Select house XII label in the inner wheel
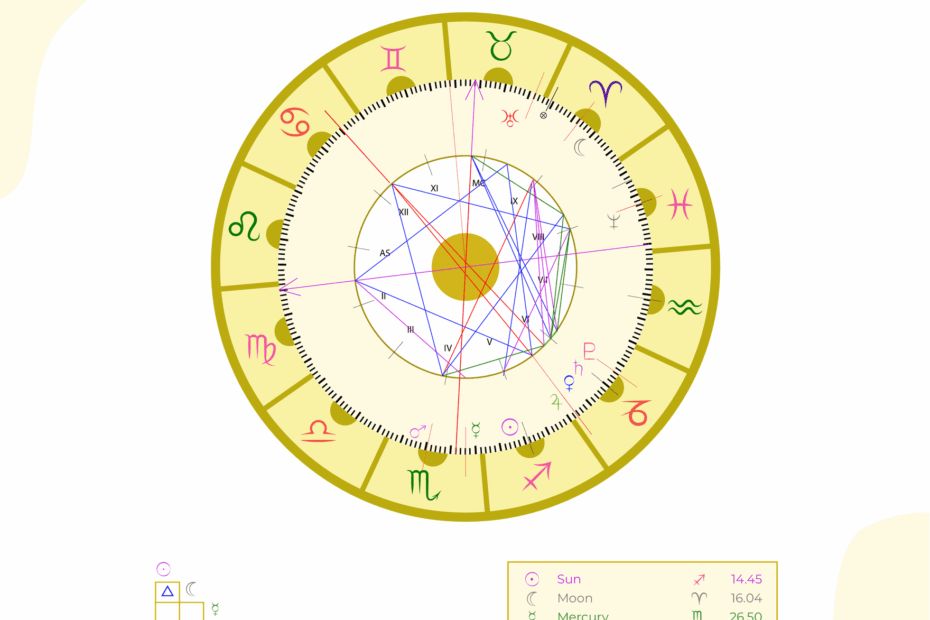930x620 pixels. 404,212
